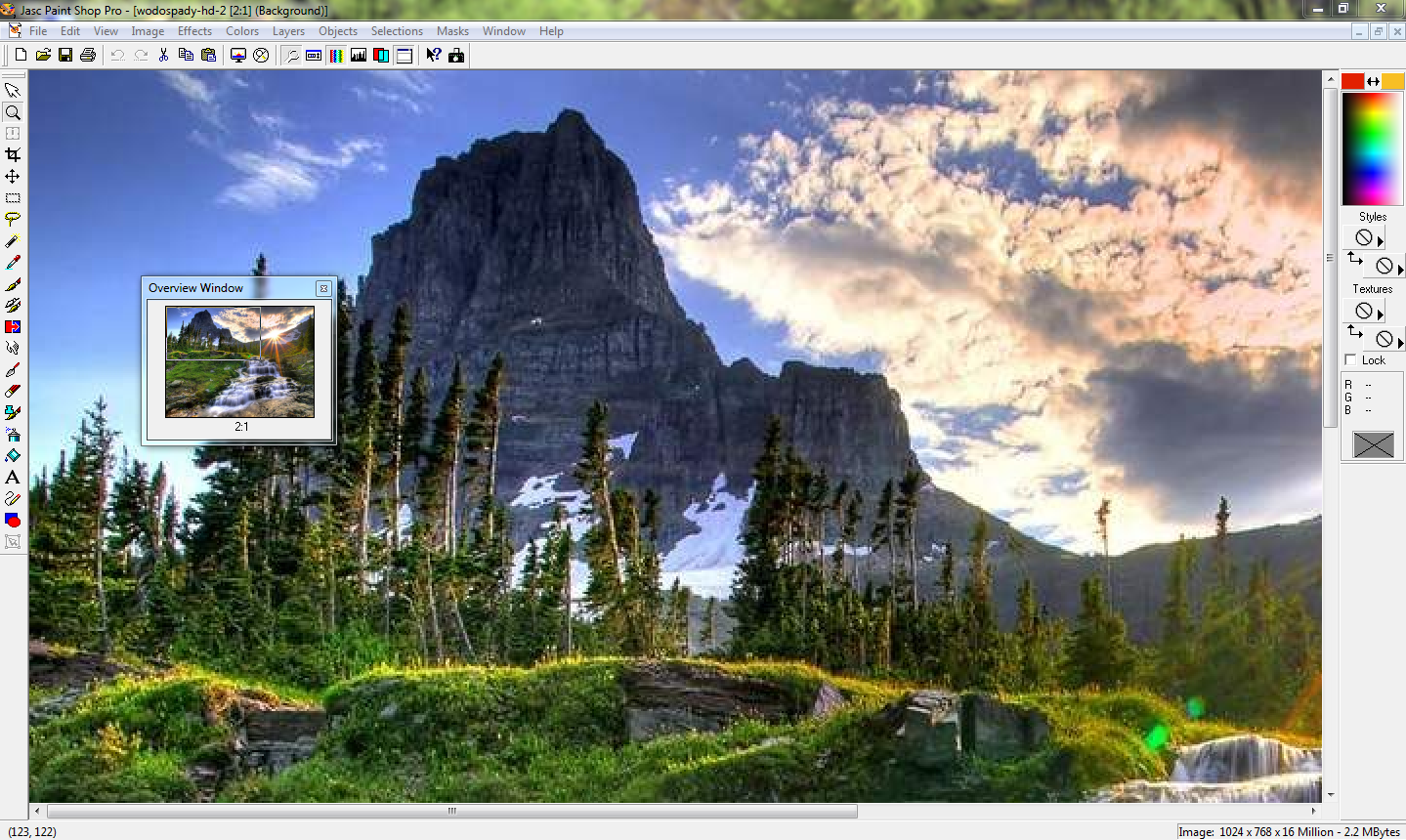The image size is (1406, 840).
Task: Swap foreground and background textures
Action: click(x=1355, y=332)
